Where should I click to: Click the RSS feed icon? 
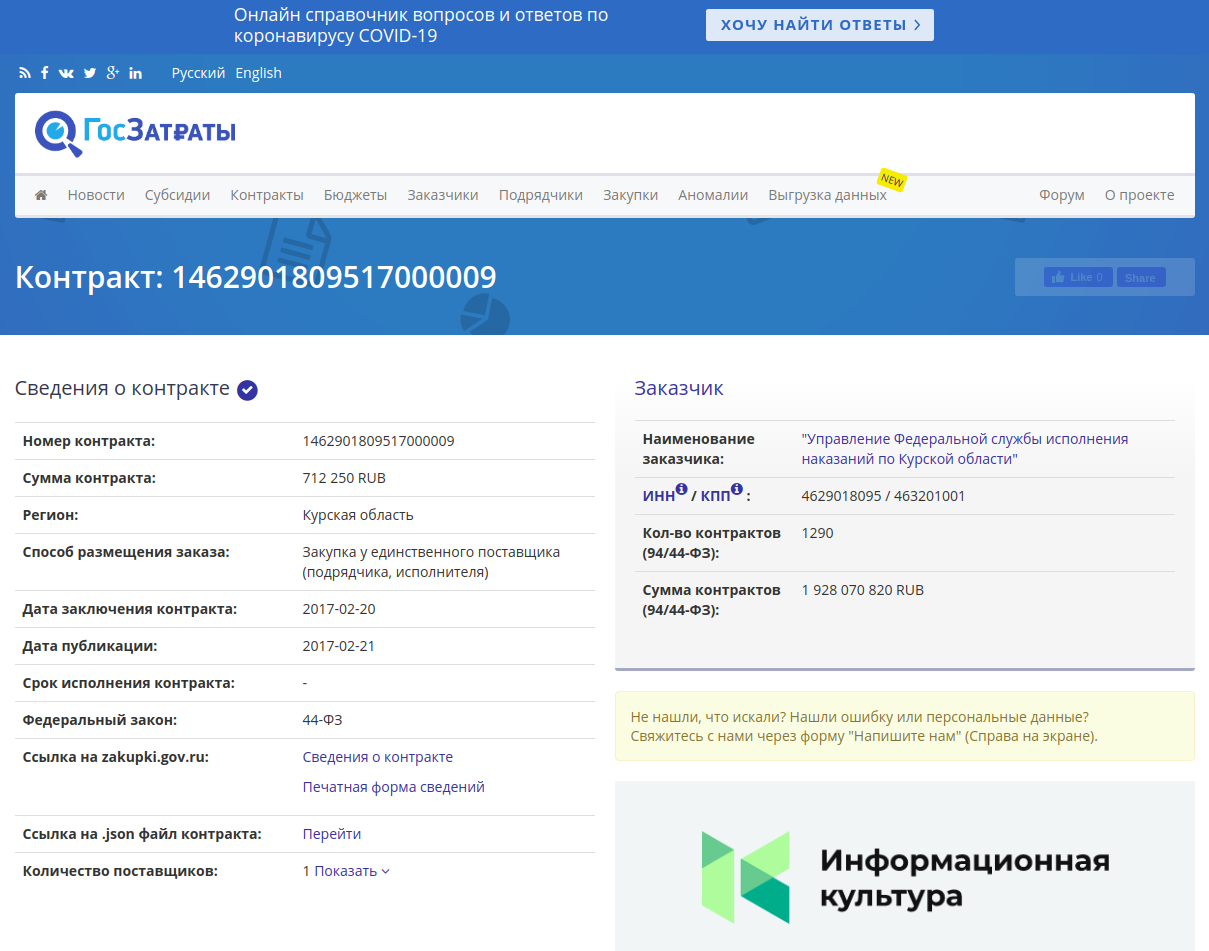click(x=25, y=73)
